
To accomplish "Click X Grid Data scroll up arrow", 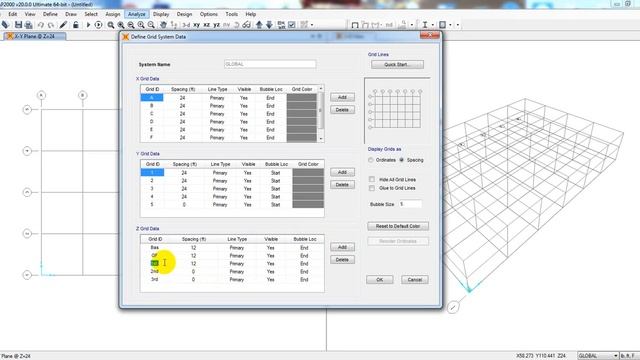I will point(321,89).
